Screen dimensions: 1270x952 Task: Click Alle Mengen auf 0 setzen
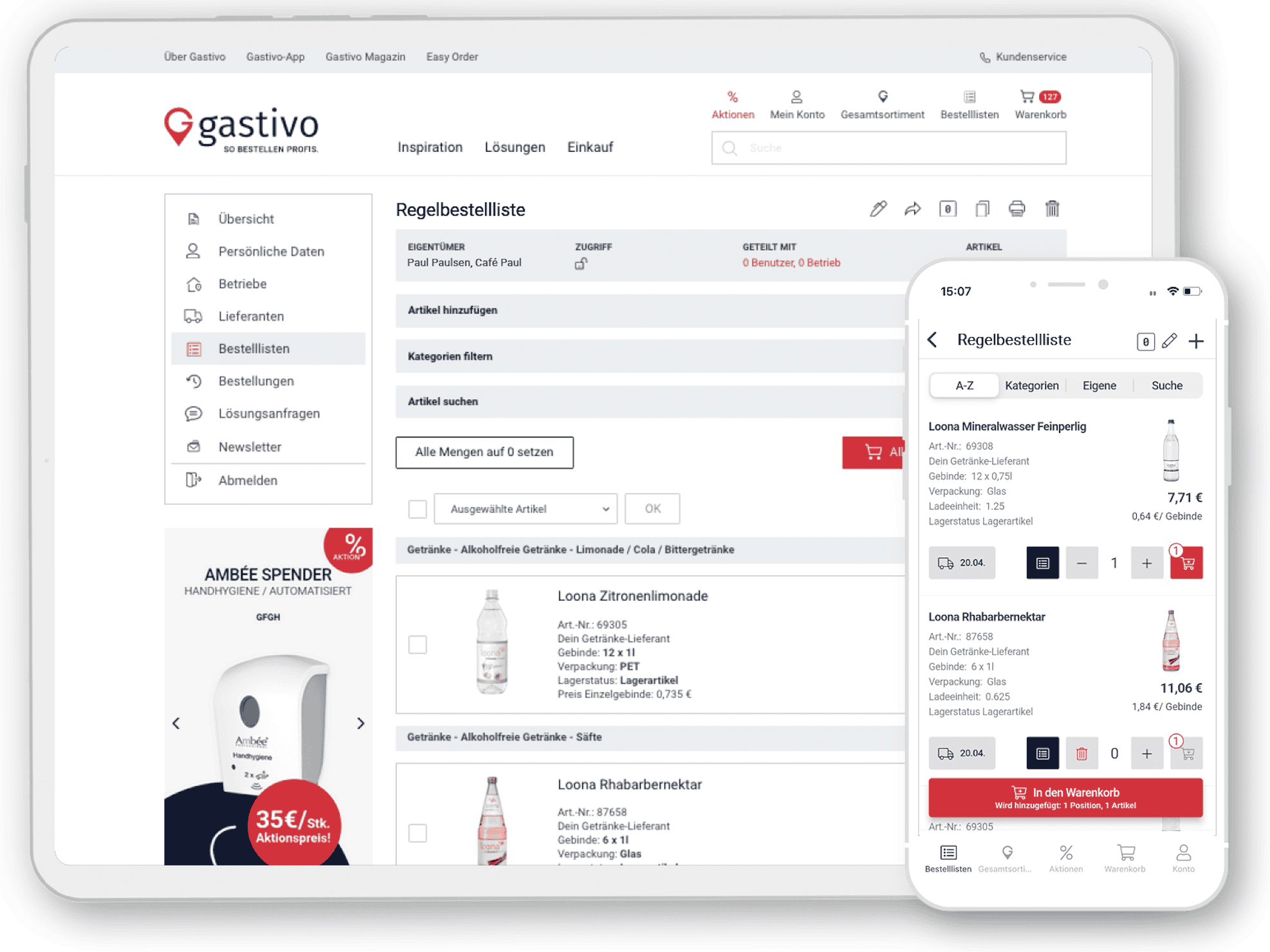484,452
